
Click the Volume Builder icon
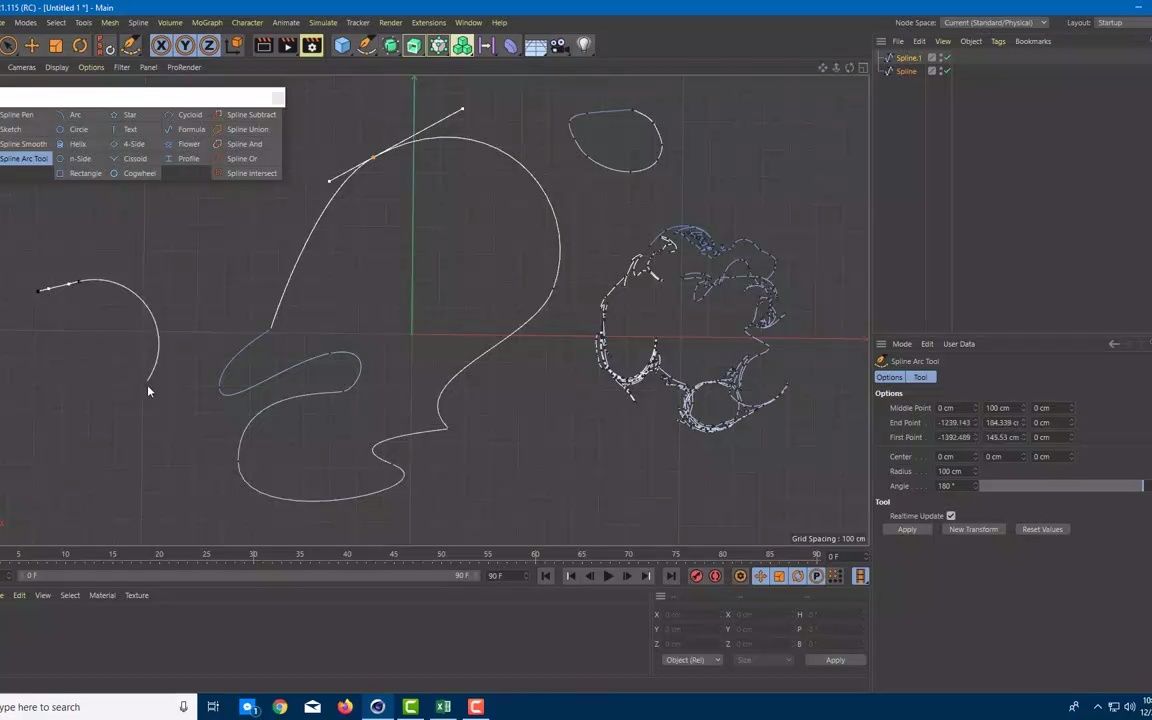tap(439, 46)
